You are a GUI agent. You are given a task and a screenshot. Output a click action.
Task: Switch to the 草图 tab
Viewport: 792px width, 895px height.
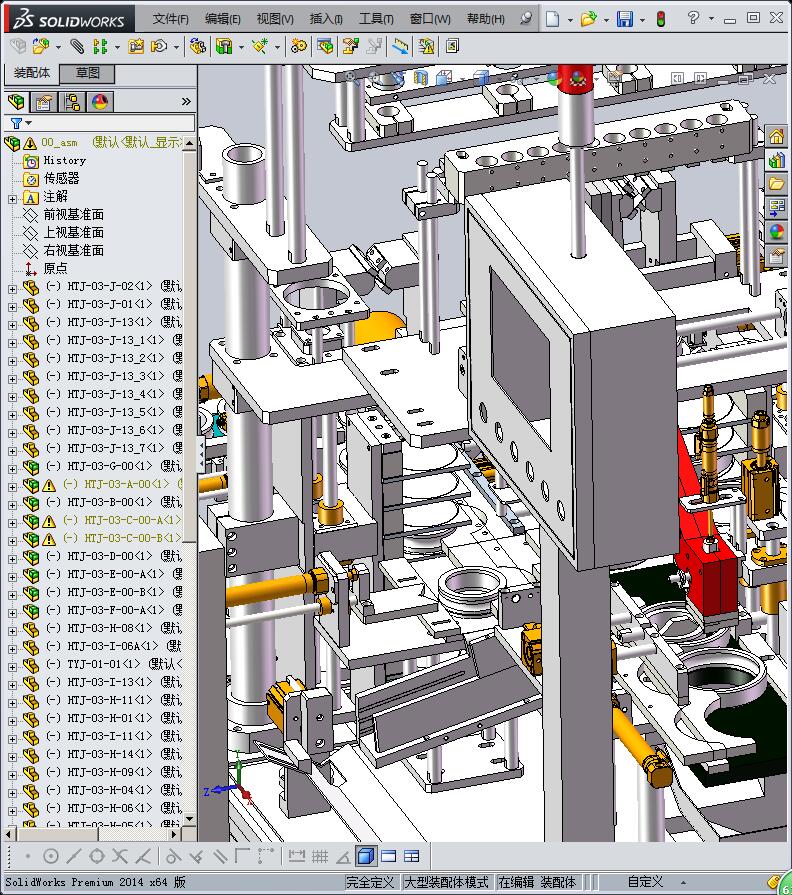coord(88,73)
